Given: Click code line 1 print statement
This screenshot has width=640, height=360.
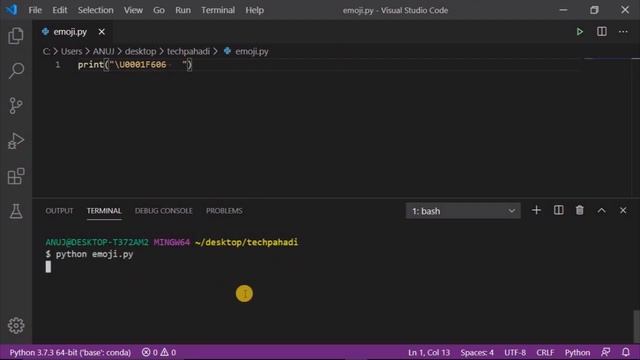Looking at the screenshot, I should click(135, 64).
